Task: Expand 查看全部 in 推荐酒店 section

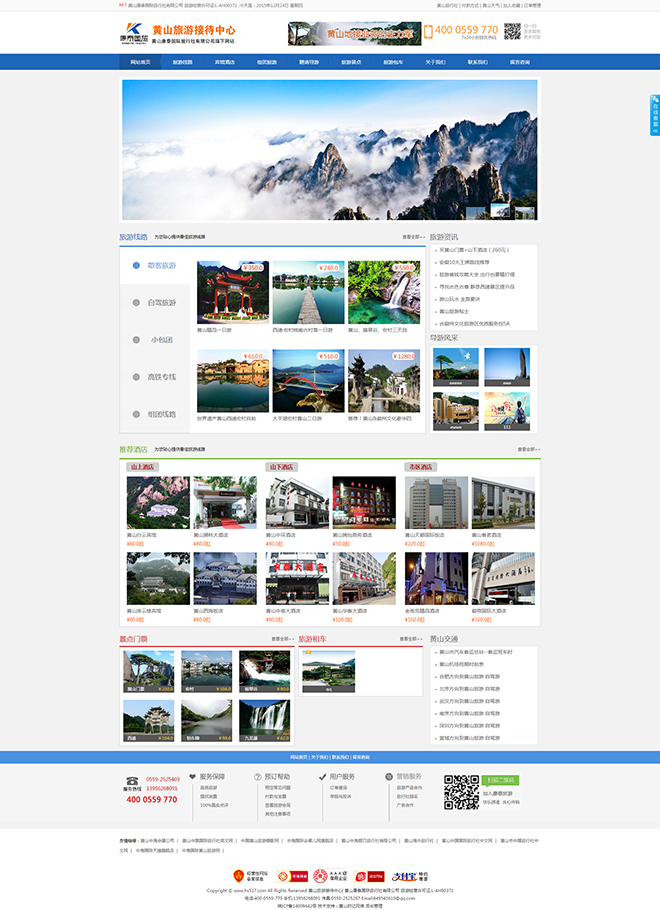Action: [527, 449]
